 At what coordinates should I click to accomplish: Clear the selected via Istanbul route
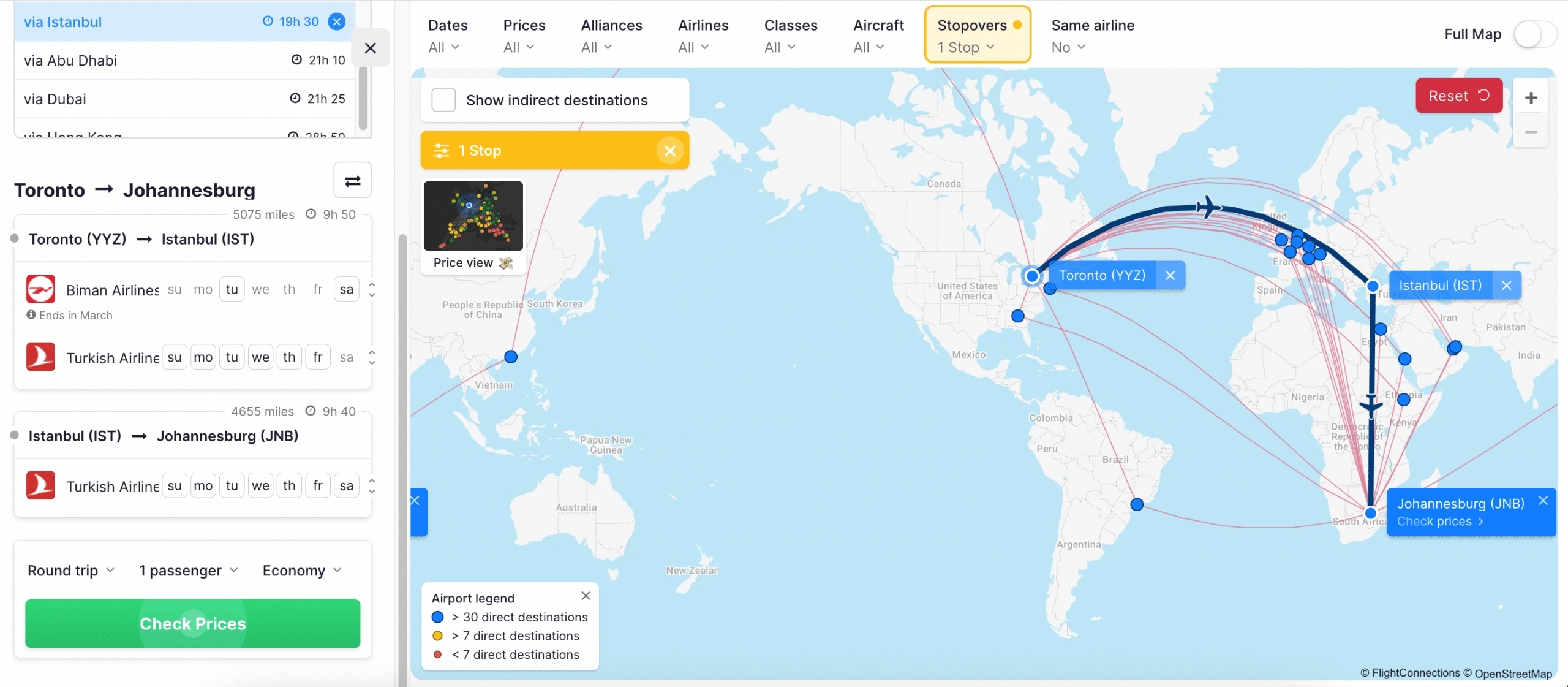pyautogui.click(x=337, y=21)
